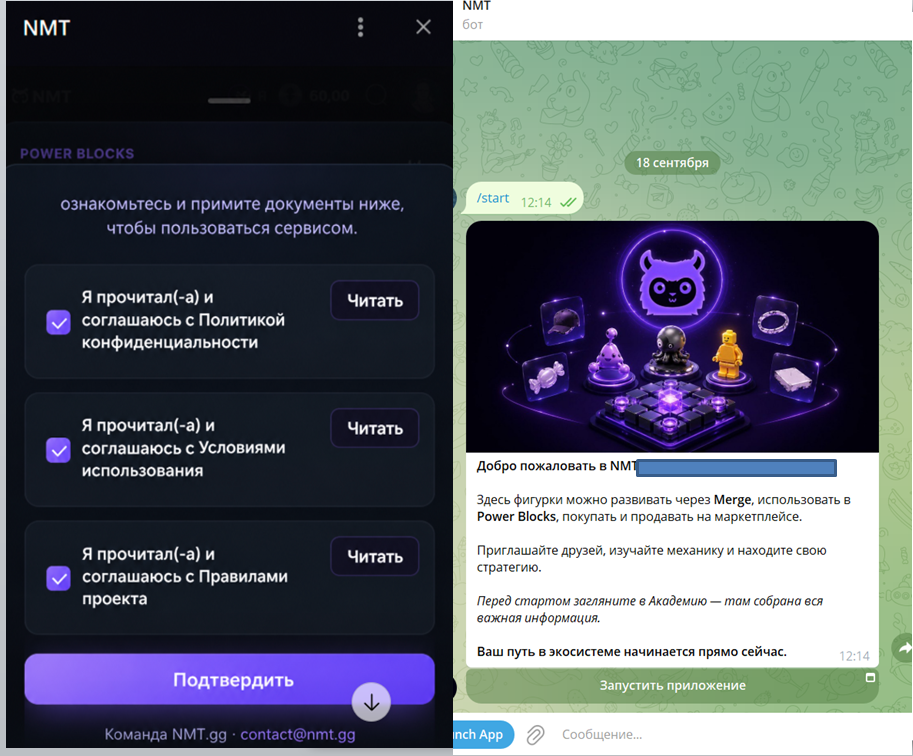Click the paperclip attachment icon

535,735
